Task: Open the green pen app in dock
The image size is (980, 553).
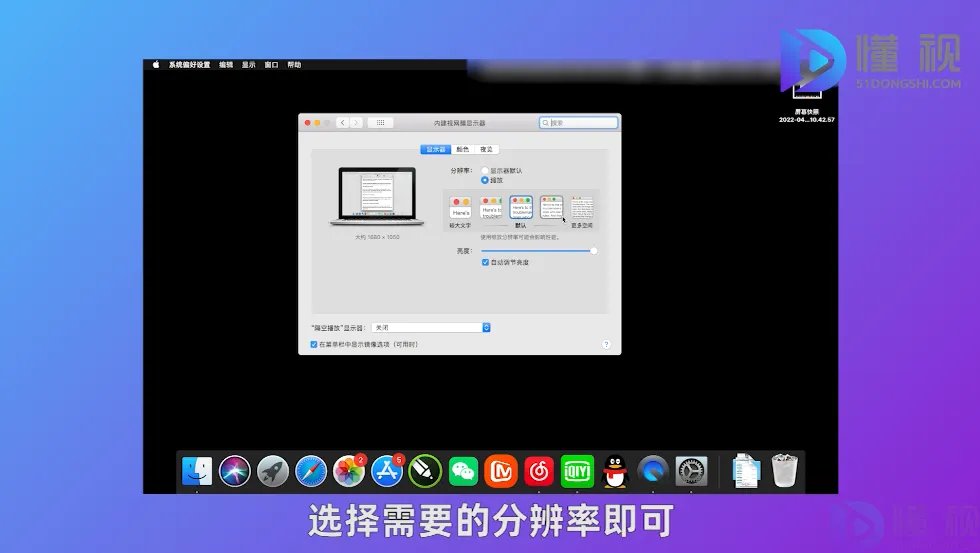Action: click(425, 471)
